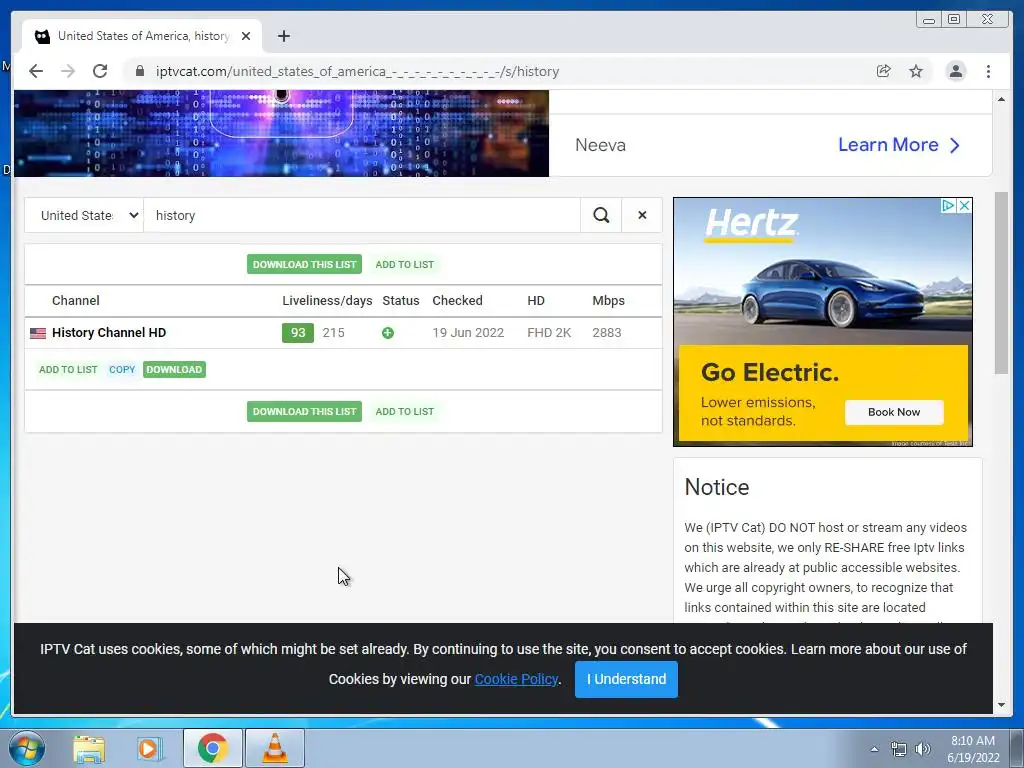
Task: Click the Mbps column header
Action: (x=608, y=300)
